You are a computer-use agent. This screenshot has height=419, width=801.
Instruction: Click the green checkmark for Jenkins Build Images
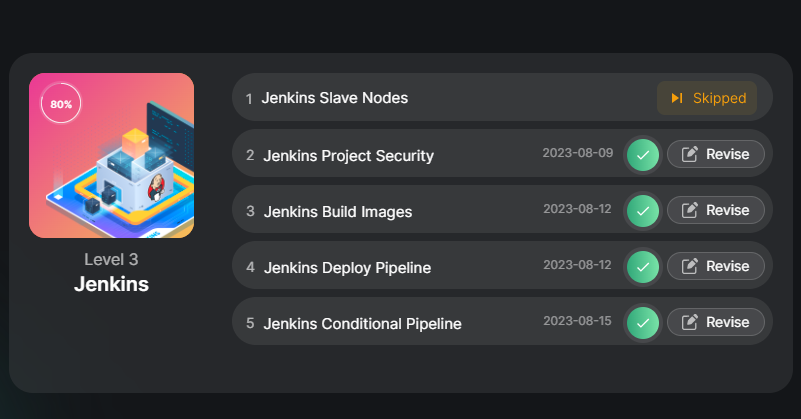click(x=642, y=211)
